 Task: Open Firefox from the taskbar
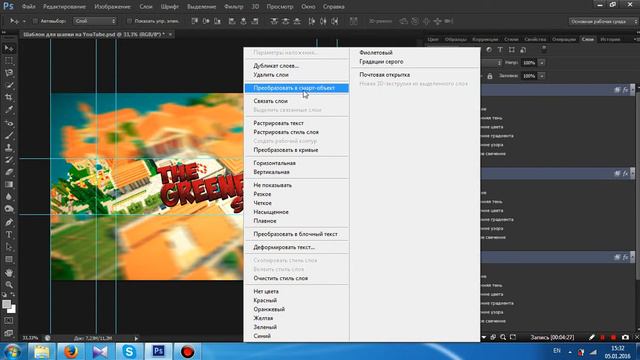click(x=70, y=351)
